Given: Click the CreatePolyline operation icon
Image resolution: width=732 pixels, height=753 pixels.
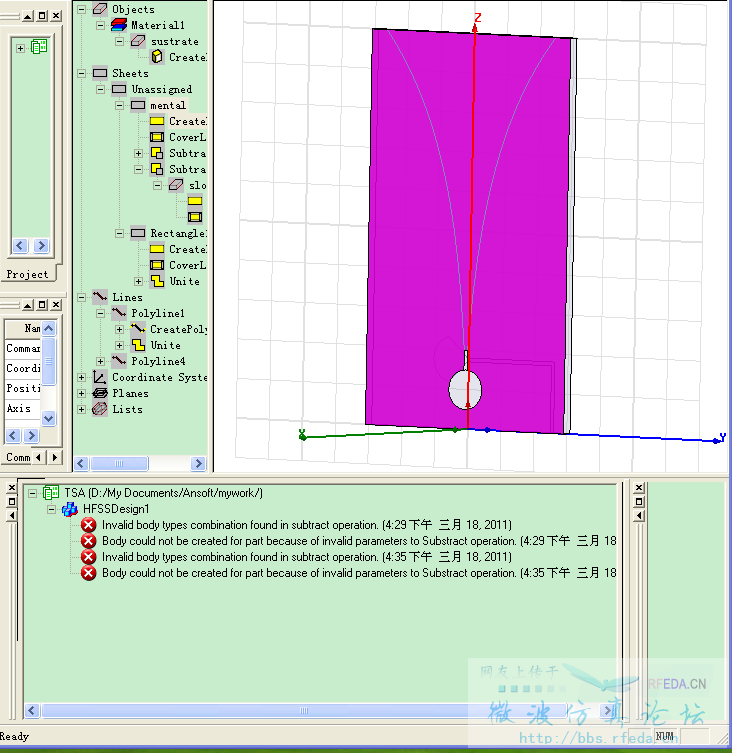Looking at the screenshot, I should pyautogui.click(x=138, y=329).
